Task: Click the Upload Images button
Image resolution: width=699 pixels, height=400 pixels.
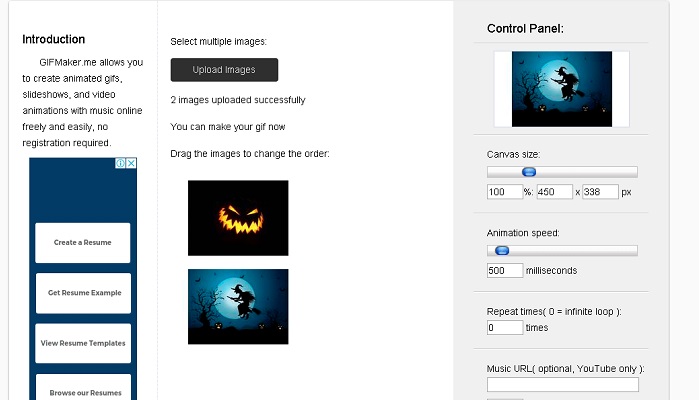Action: [224, 70]
